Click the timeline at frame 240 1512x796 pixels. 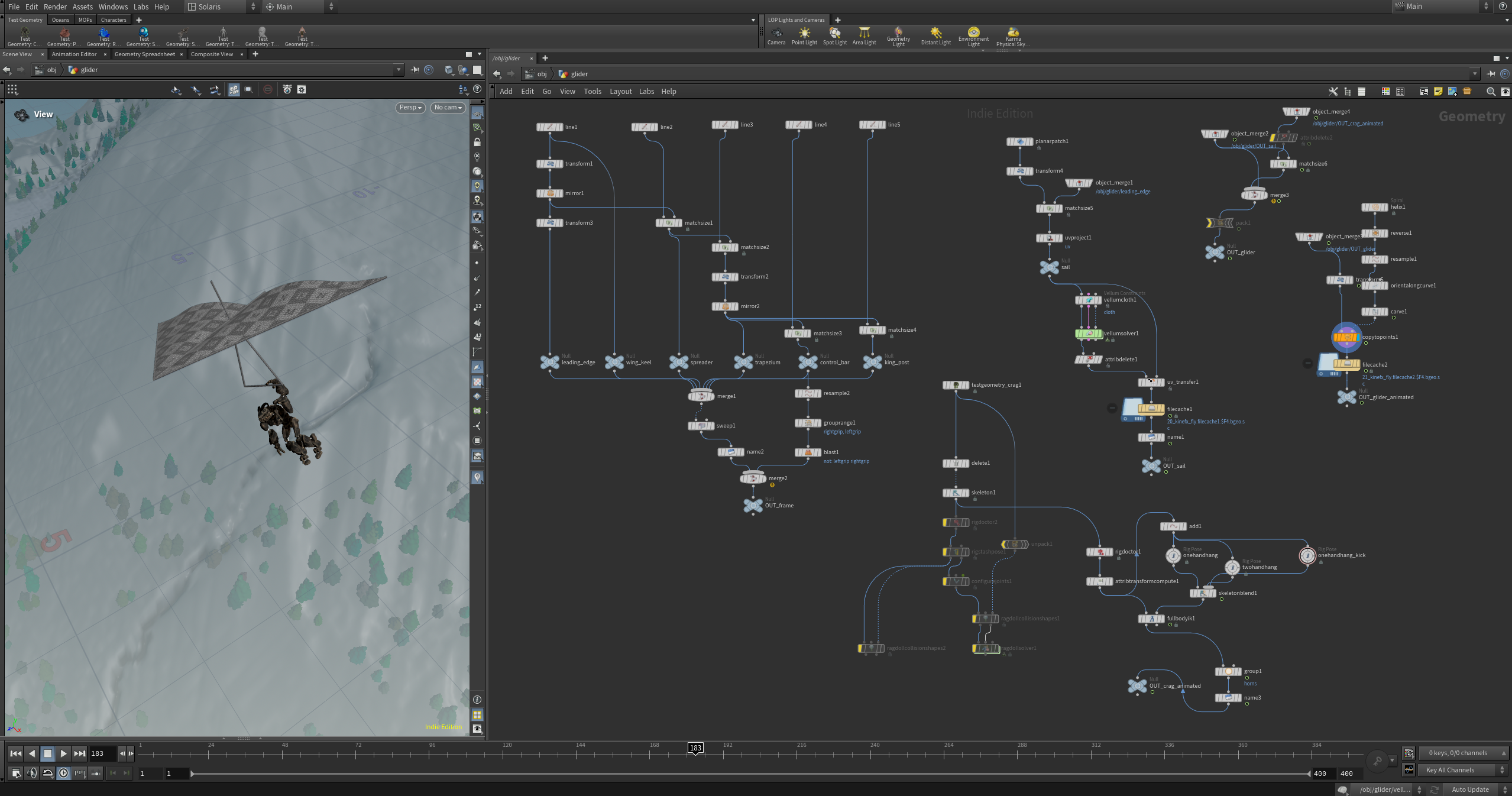tap(875, 754)
